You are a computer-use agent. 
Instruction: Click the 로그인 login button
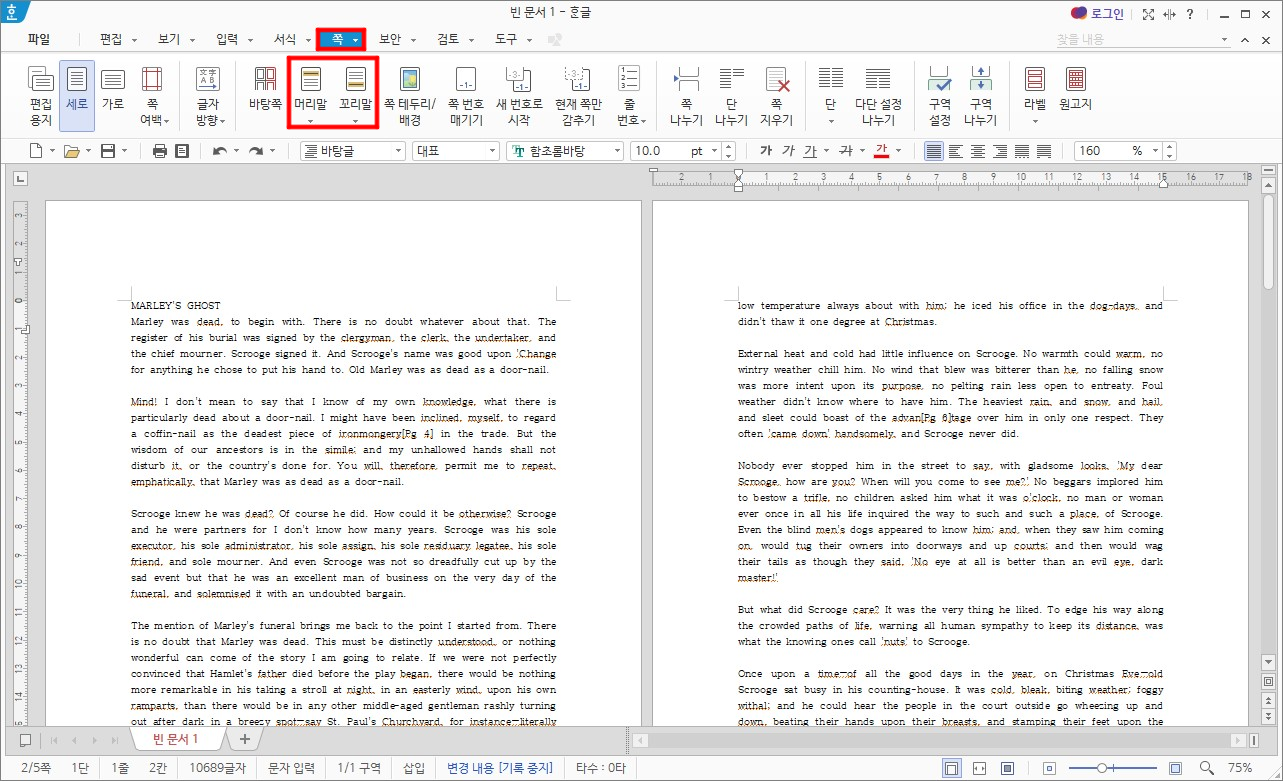(1097, 14)
